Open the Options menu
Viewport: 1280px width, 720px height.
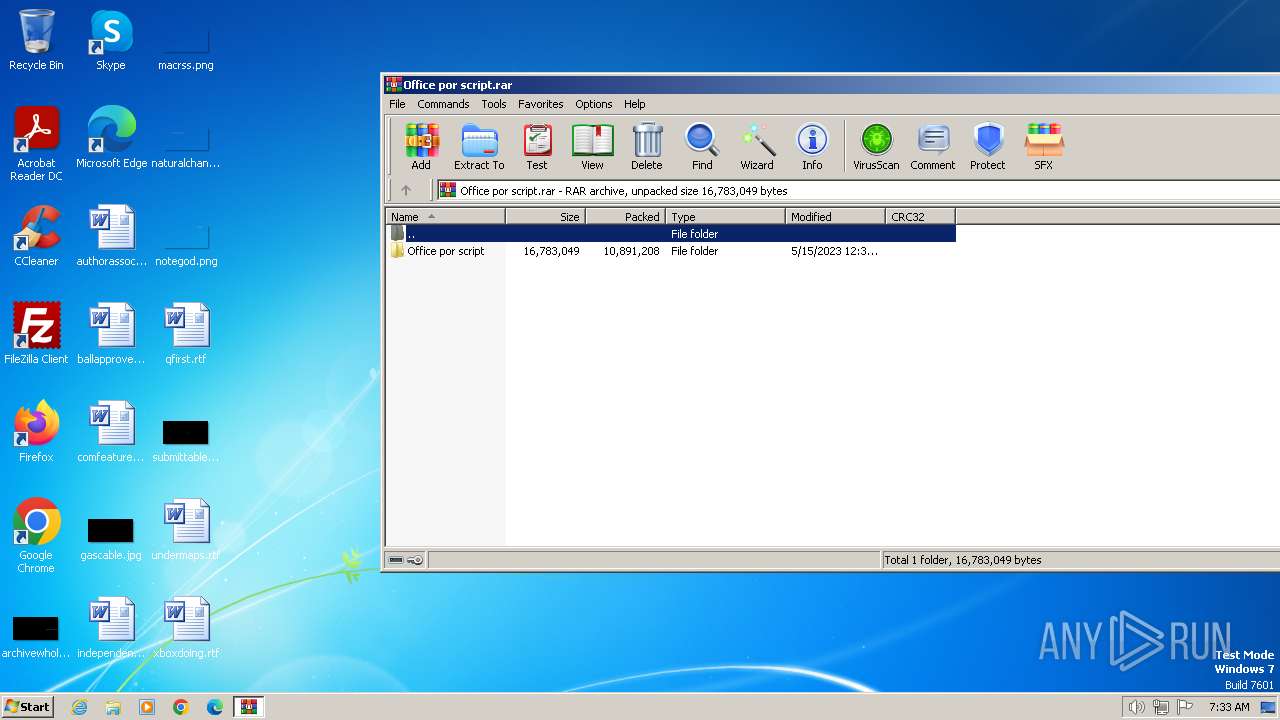click(x=594, y=104)
